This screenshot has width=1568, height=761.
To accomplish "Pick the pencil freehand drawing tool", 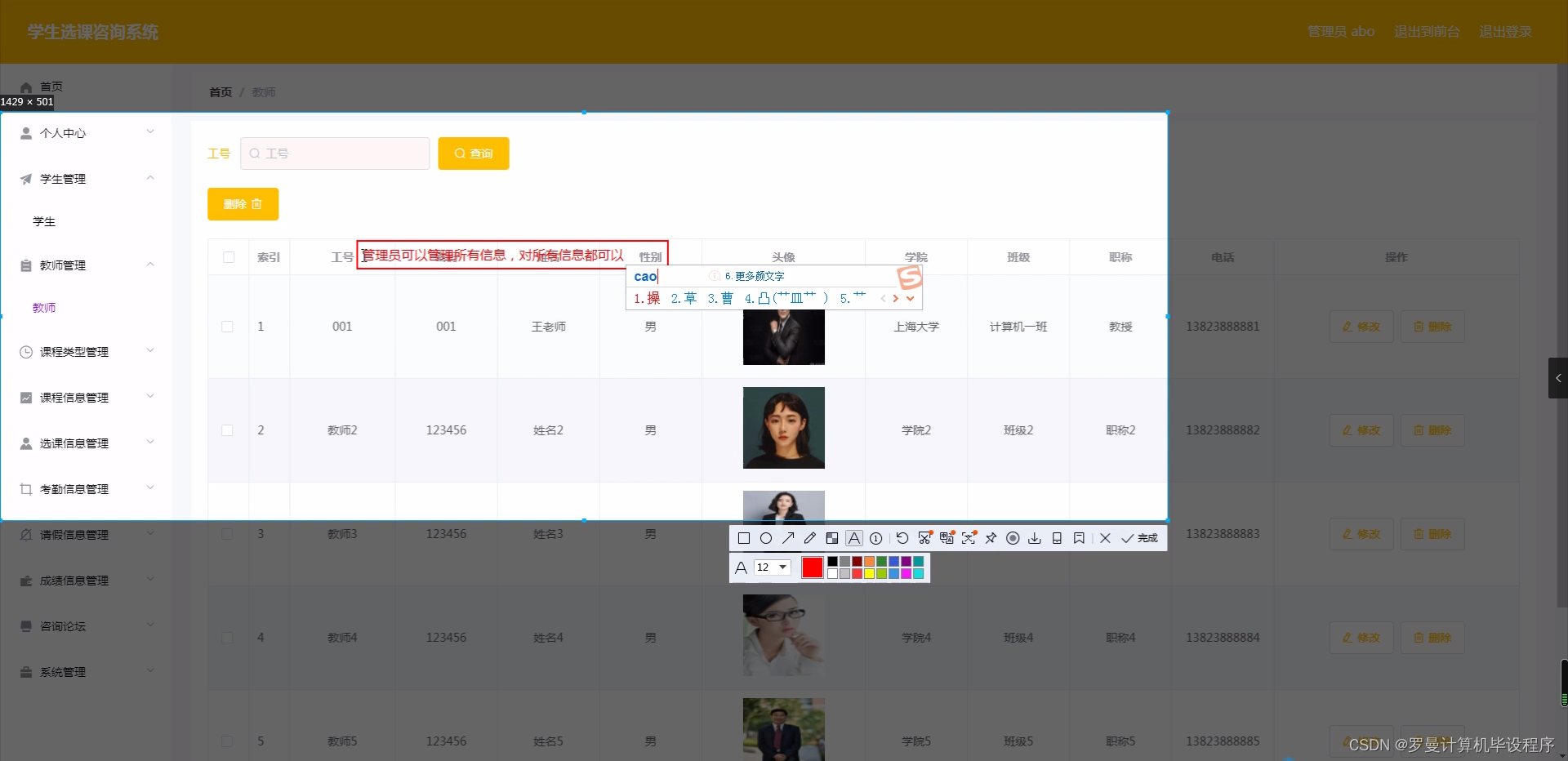I will [809, 538].
